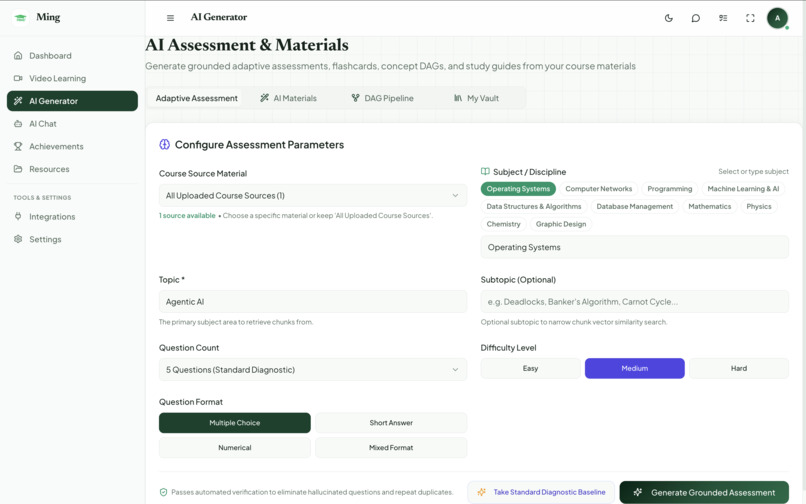Viewport: 806px width, 504px height.
Task: Select the Graphic Design subject chip
Action: 561,224
